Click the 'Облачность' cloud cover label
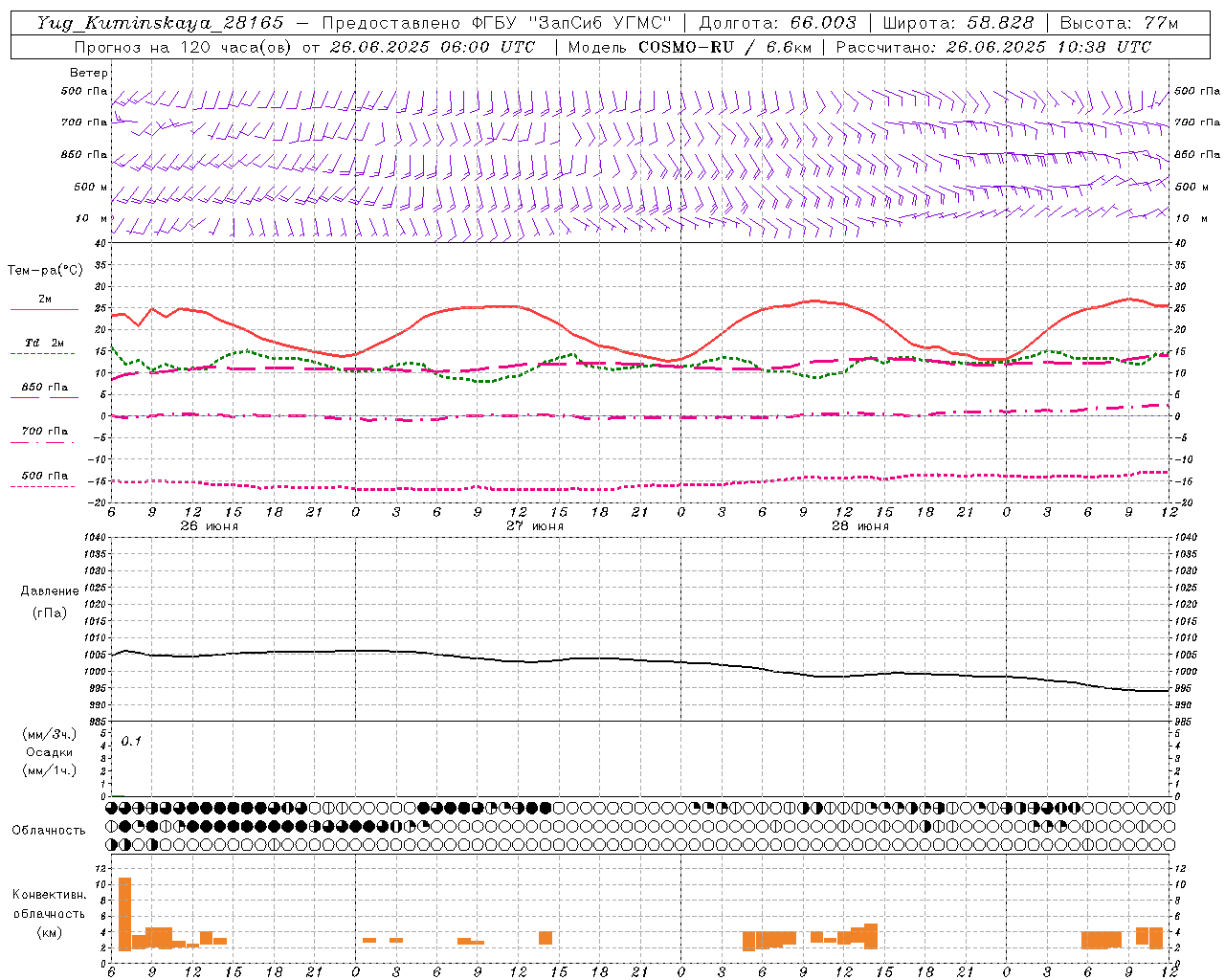This screenshot has height=980, width=1225. coord(49,831)
